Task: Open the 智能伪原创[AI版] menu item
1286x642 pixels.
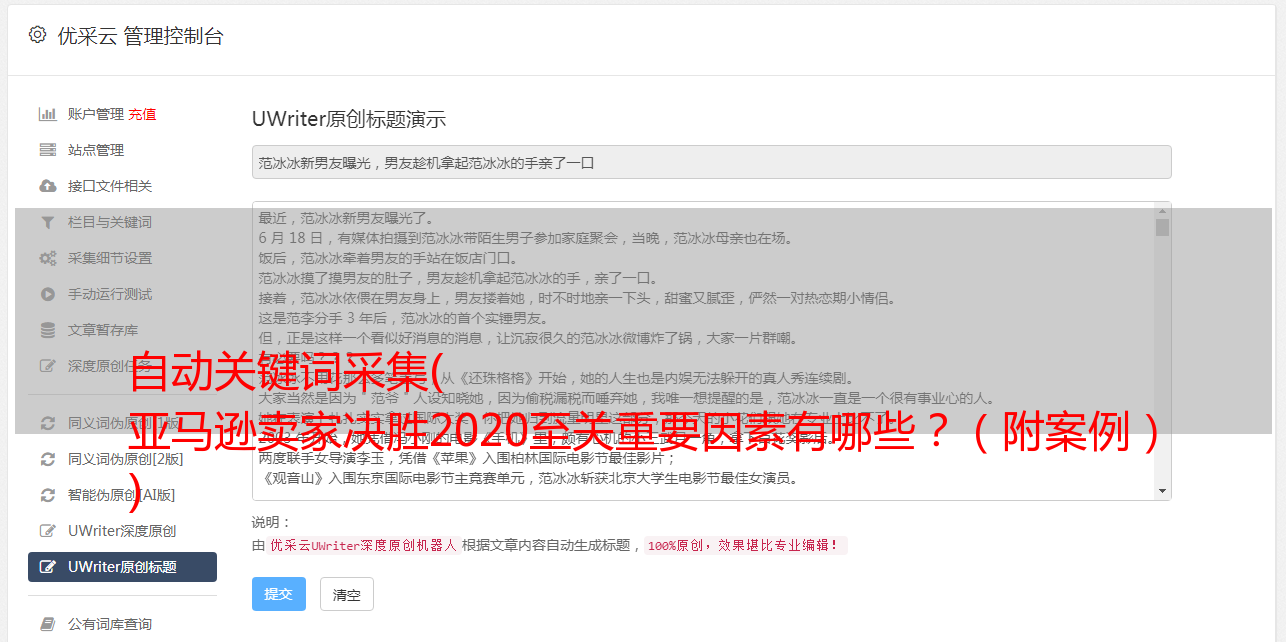Action: [x=122, y=495]
